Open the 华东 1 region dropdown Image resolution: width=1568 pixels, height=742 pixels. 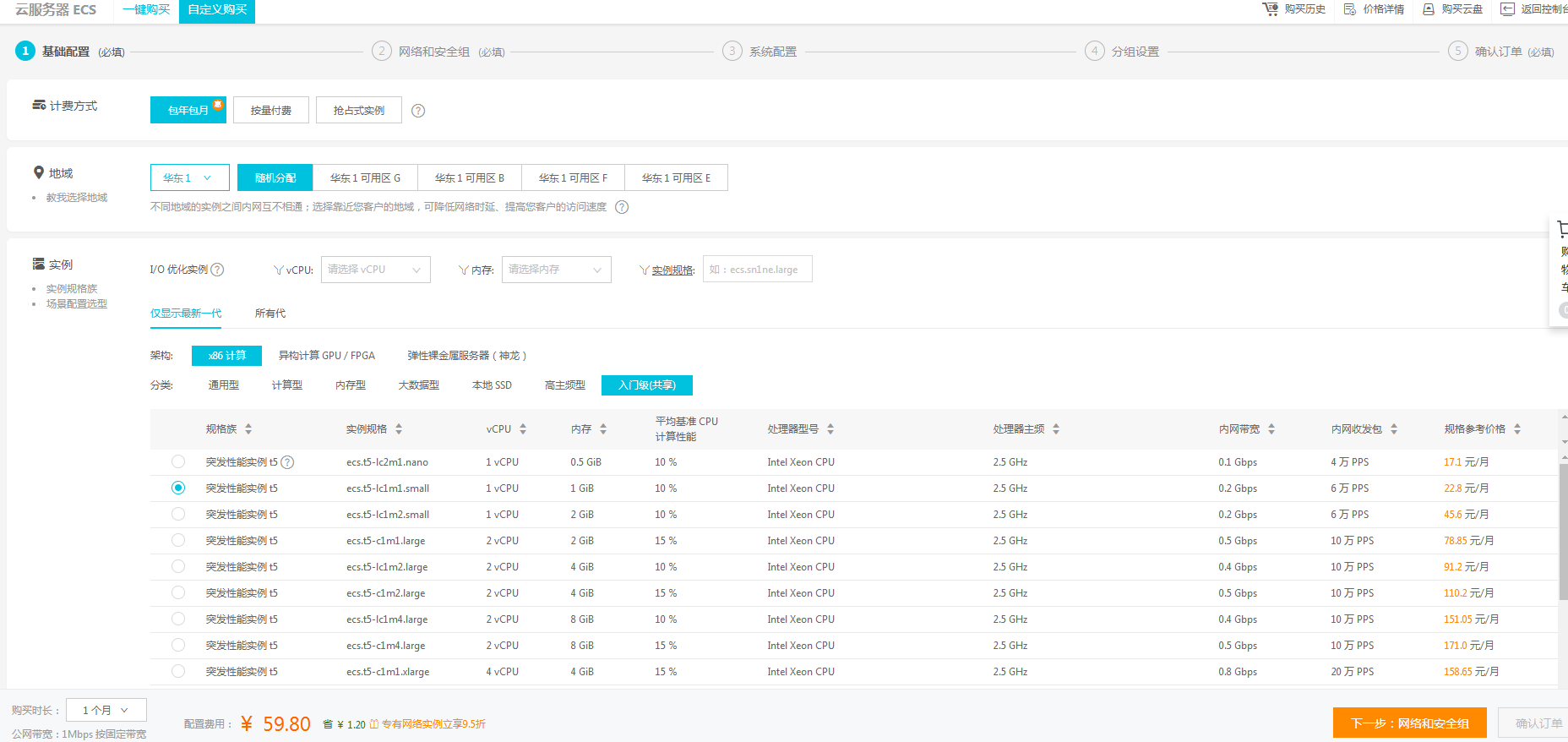pyautogui.click(x=189, y=177)
